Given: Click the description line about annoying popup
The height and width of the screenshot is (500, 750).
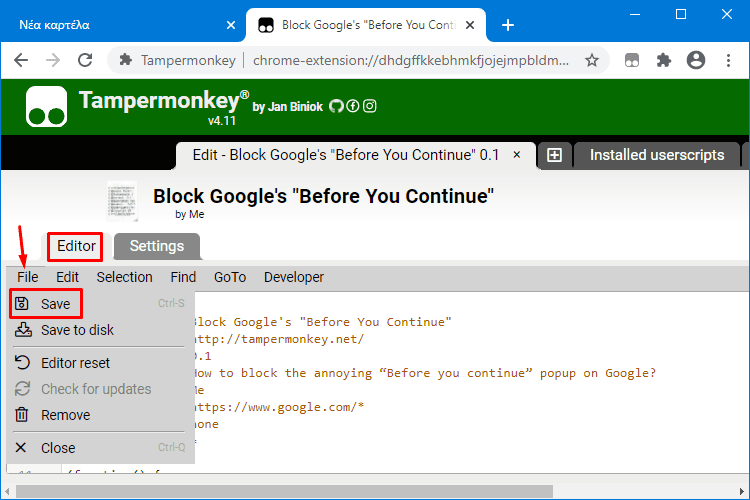Looking at the screenshot, I should click(424, 373).
